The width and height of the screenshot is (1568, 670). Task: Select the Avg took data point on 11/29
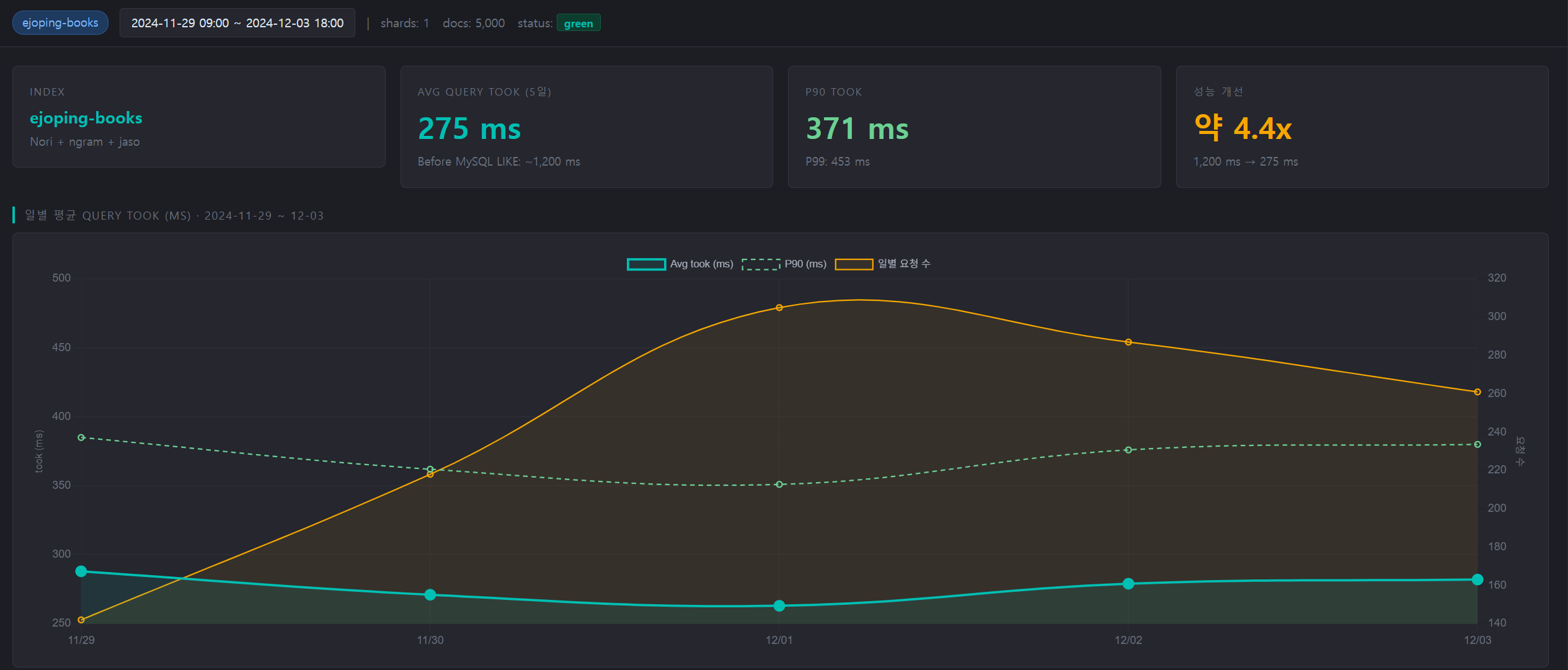click(81, 571)
